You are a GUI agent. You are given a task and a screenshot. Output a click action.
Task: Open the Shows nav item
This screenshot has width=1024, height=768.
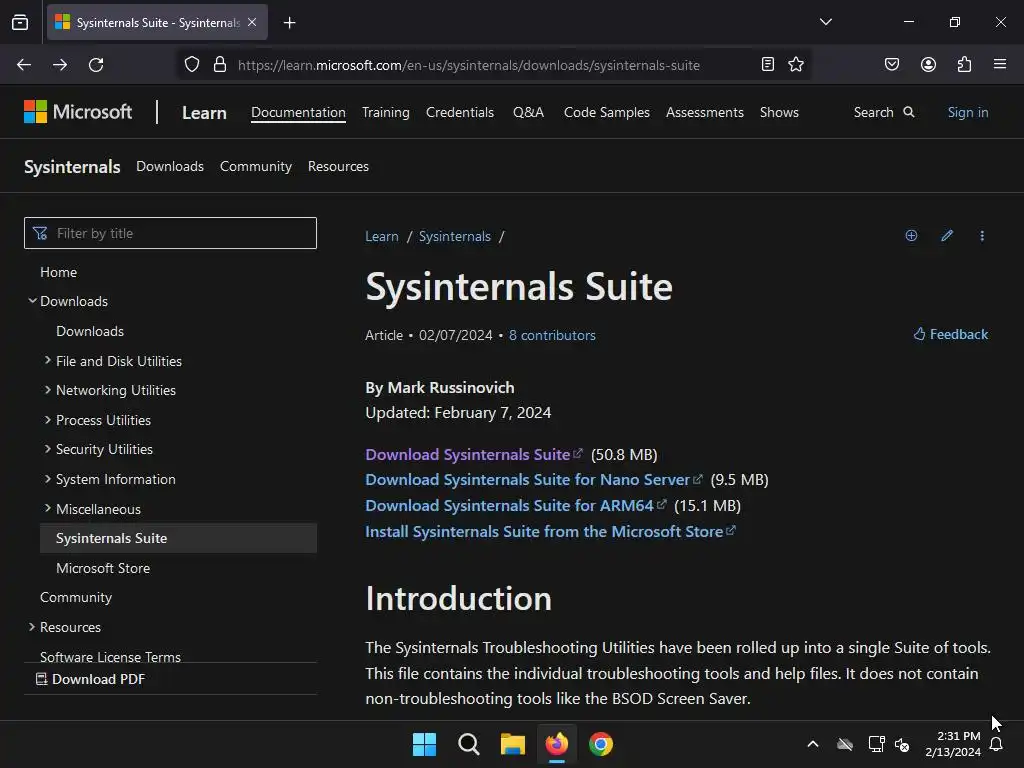pyautogui.click(x=779, y=112)
